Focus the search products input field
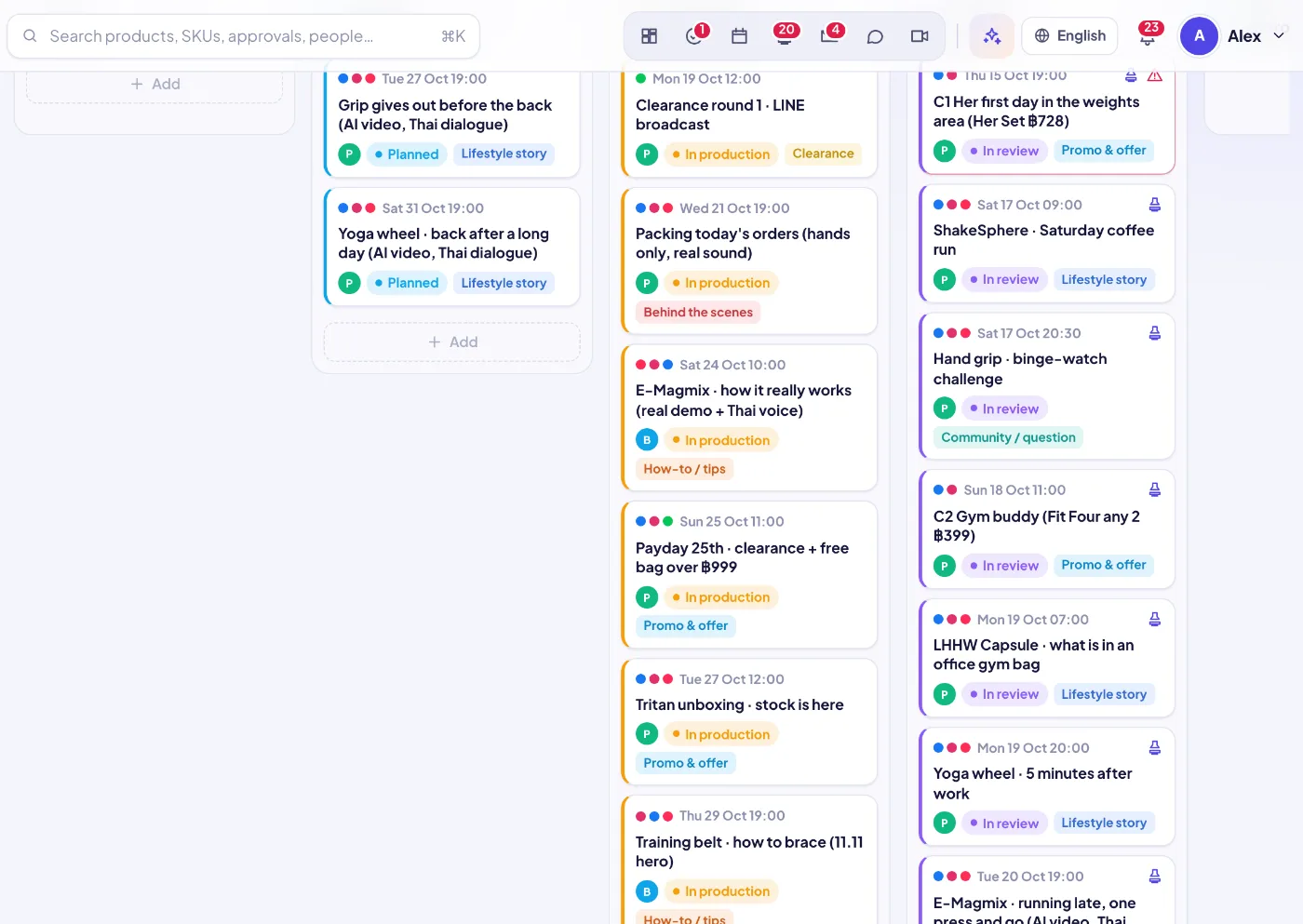 click(x=244, y=36)
